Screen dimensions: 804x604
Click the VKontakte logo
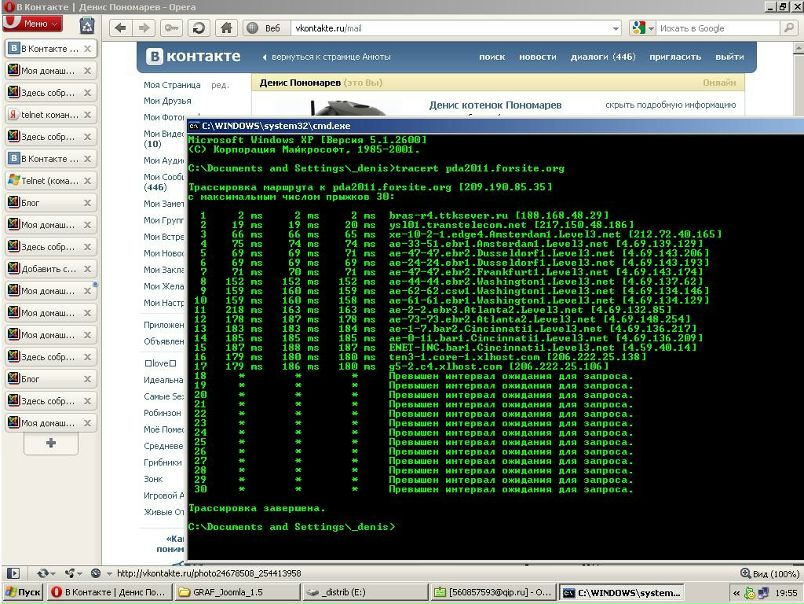(x=194, y=56)
